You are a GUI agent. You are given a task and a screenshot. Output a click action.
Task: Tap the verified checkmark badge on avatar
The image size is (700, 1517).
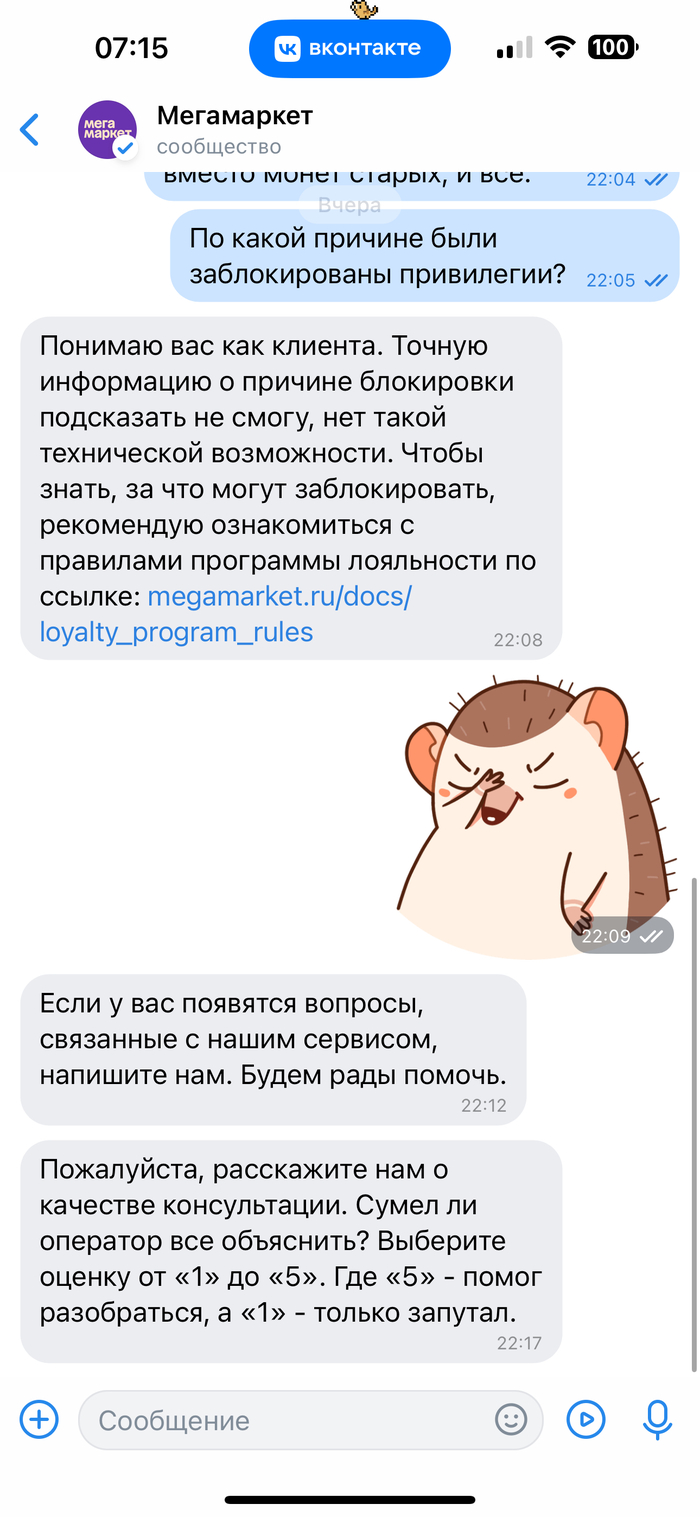click(125, 148)
